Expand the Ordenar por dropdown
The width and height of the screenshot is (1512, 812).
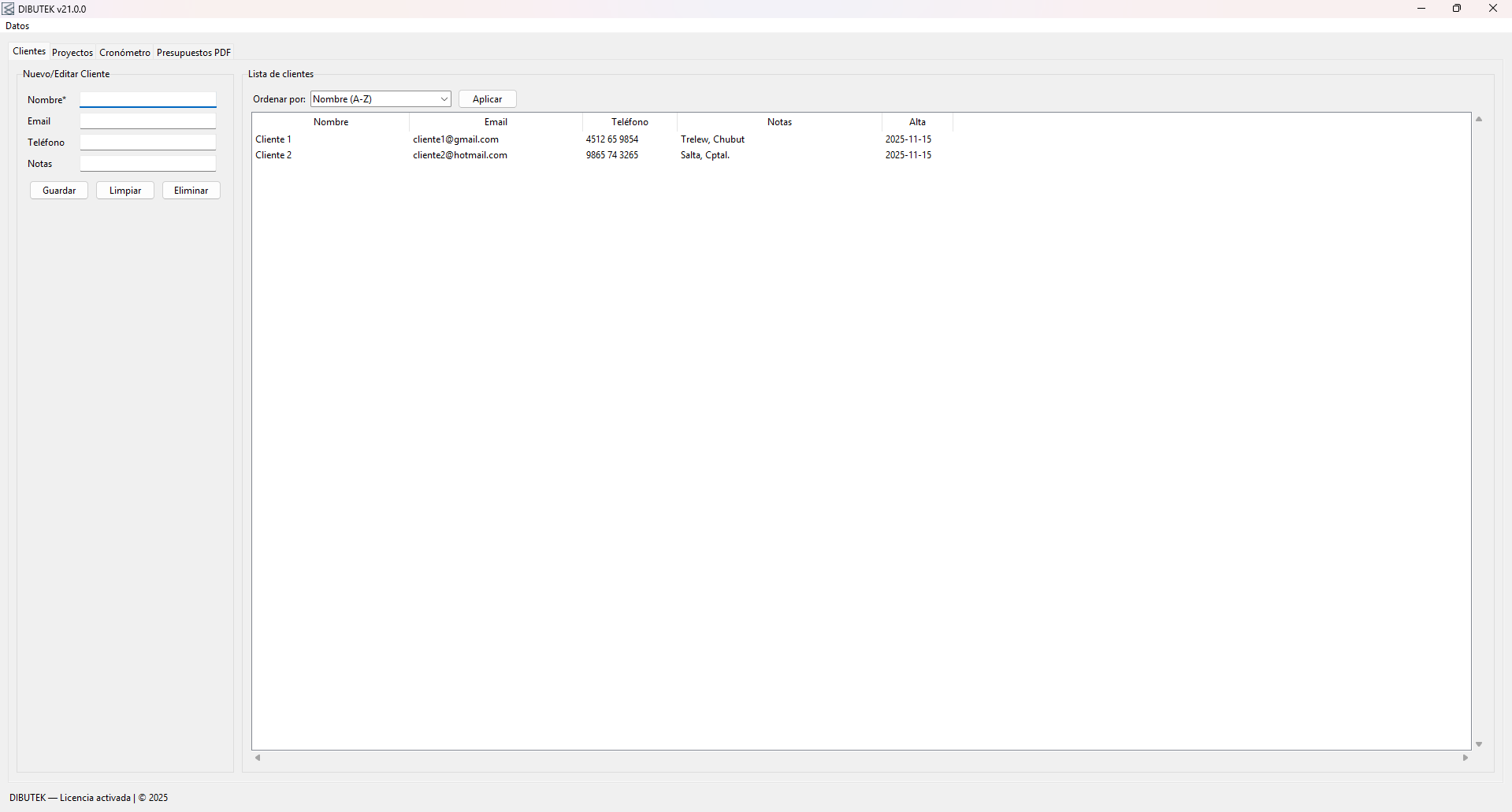381,99
